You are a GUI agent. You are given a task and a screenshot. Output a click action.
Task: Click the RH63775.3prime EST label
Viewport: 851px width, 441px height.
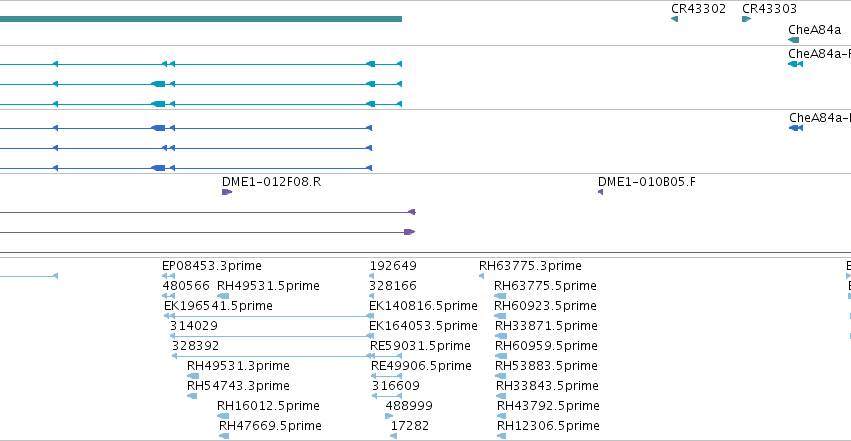click(x=530, y=266)
